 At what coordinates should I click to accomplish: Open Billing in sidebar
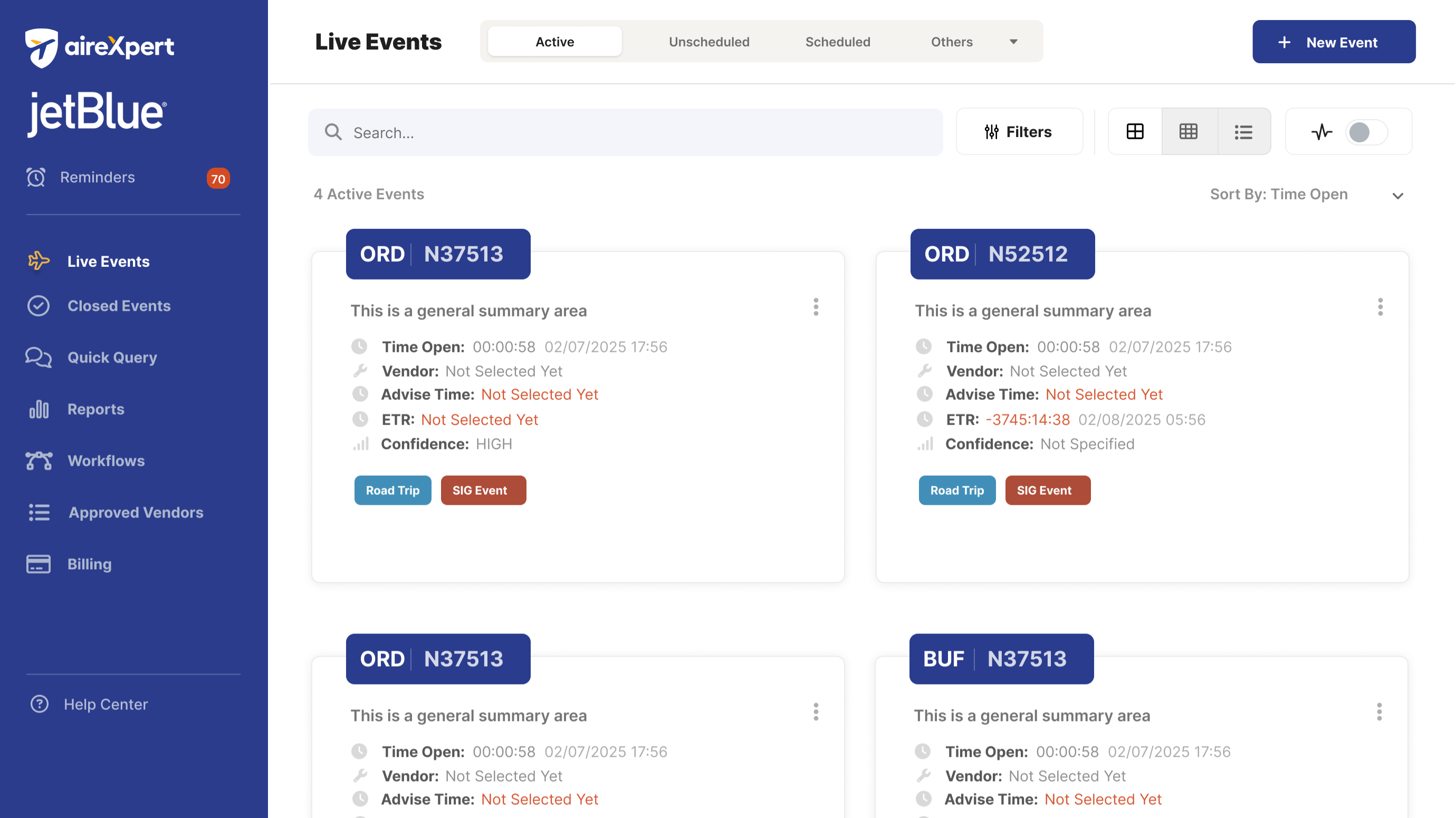pos(89,564)
